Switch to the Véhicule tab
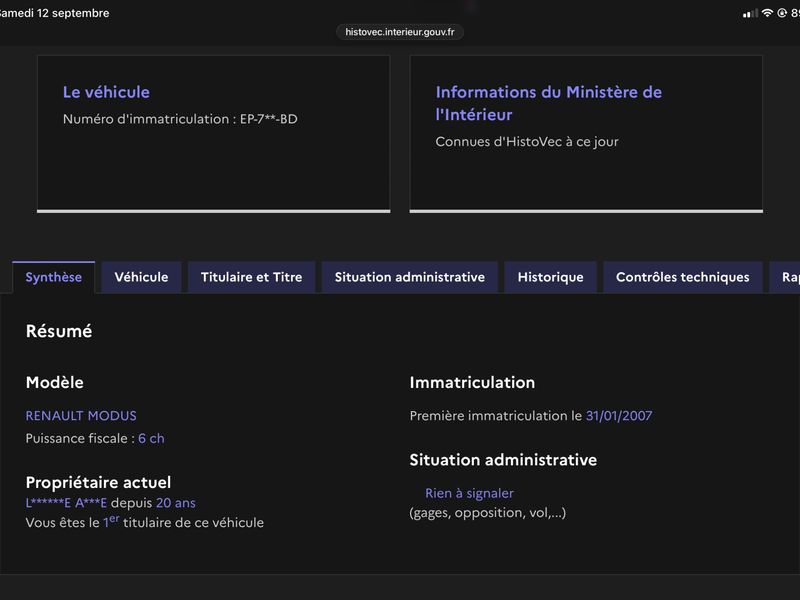800x600 pixels. 141,277
